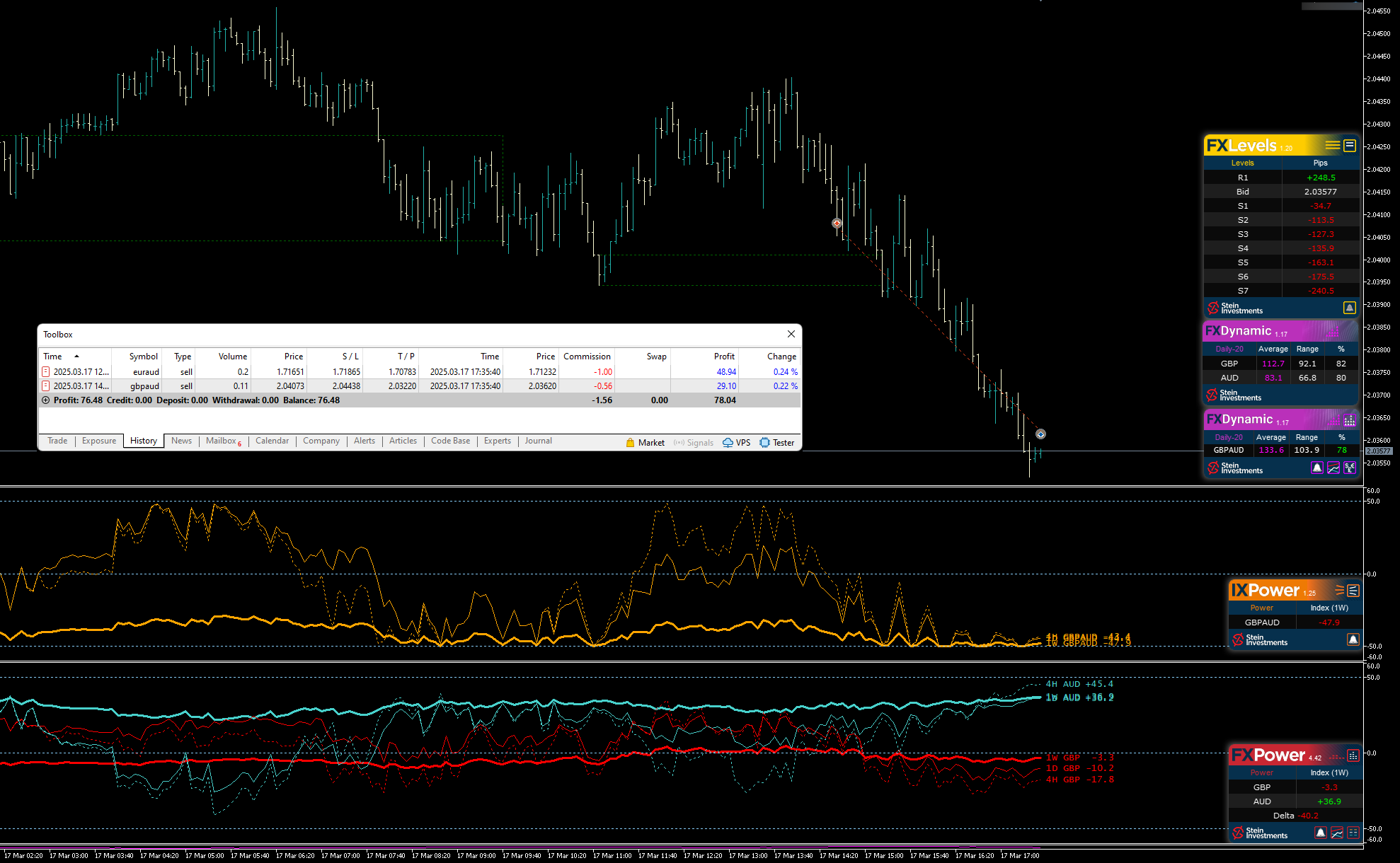Open the Journal tab

point(538,441)
